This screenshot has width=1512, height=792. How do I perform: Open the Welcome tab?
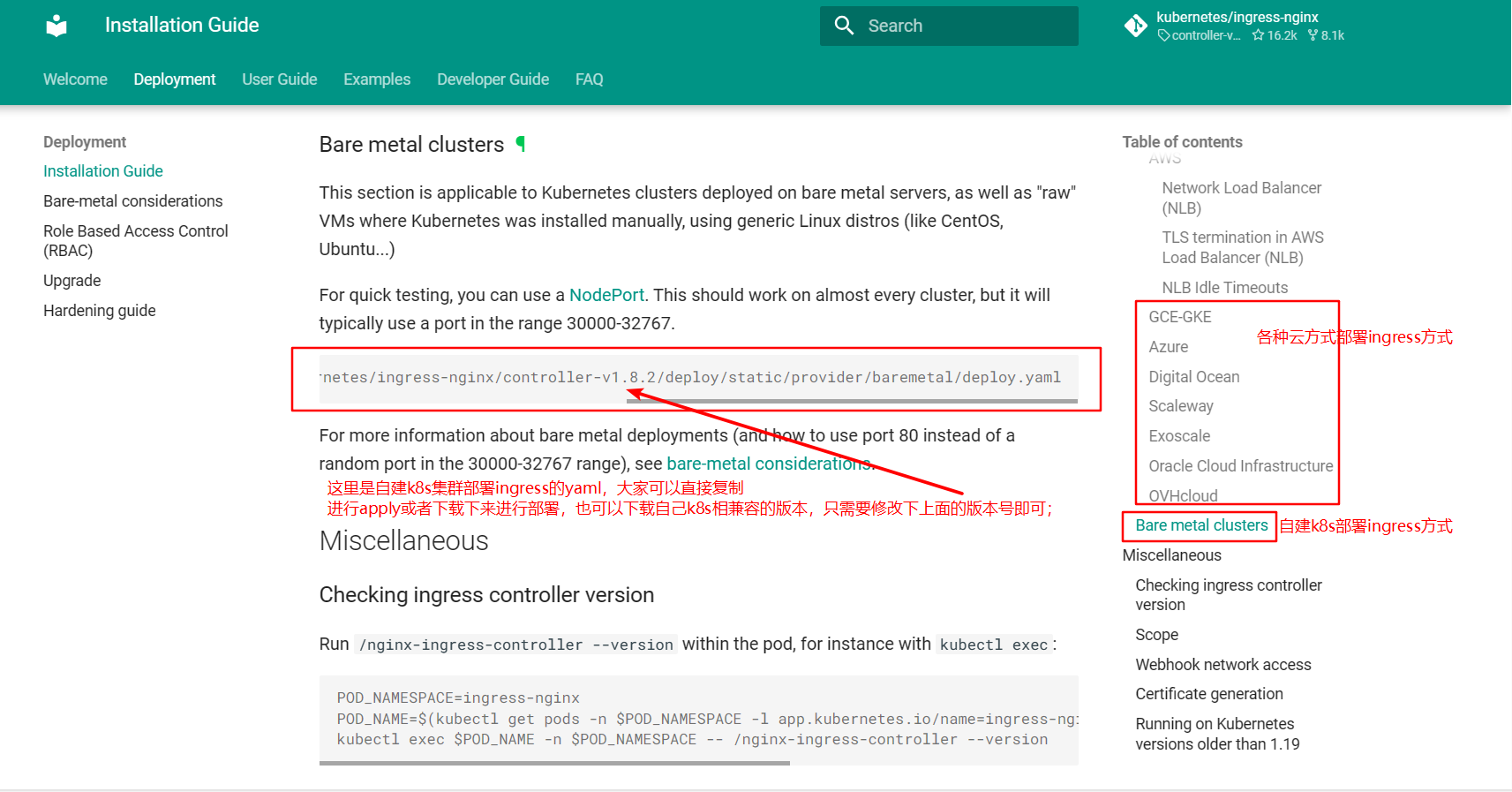tap(75, 79)
